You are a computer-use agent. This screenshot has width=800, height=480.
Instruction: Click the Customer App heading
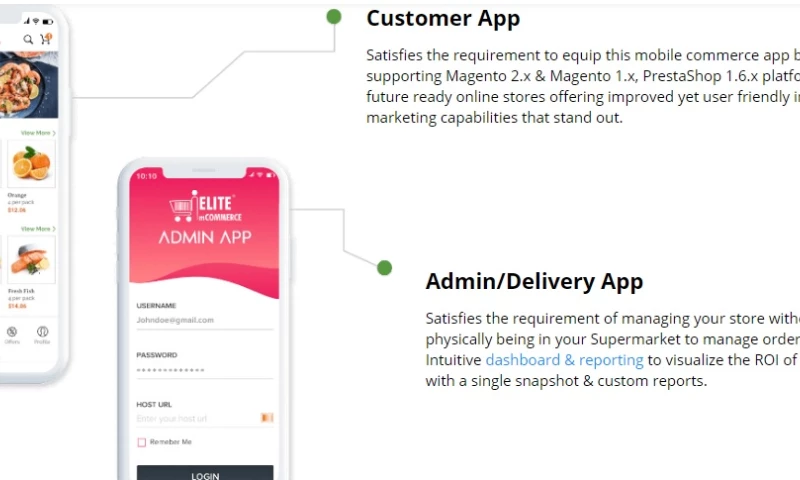coord(443,18)
